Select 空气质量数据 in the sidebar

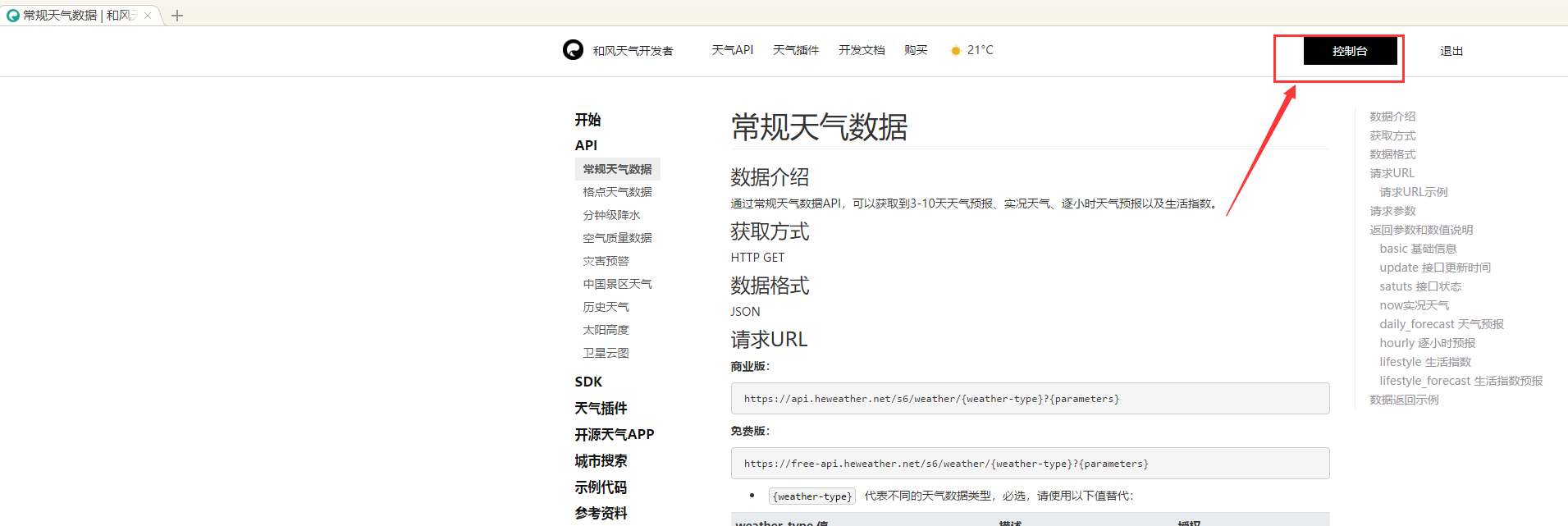tap(618, 238)
